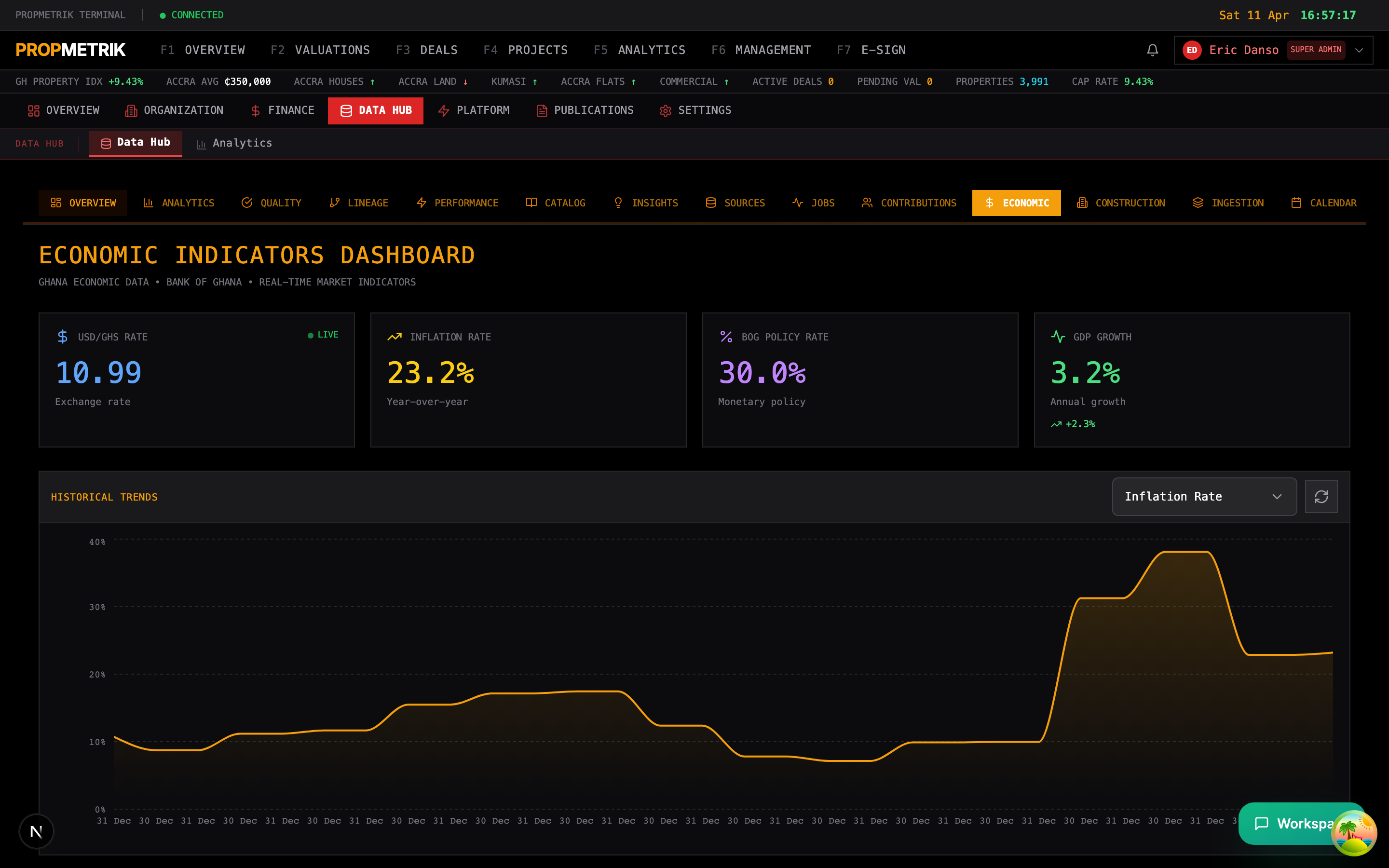Open F3 Deals in top navigation

[x=426, y=50]
